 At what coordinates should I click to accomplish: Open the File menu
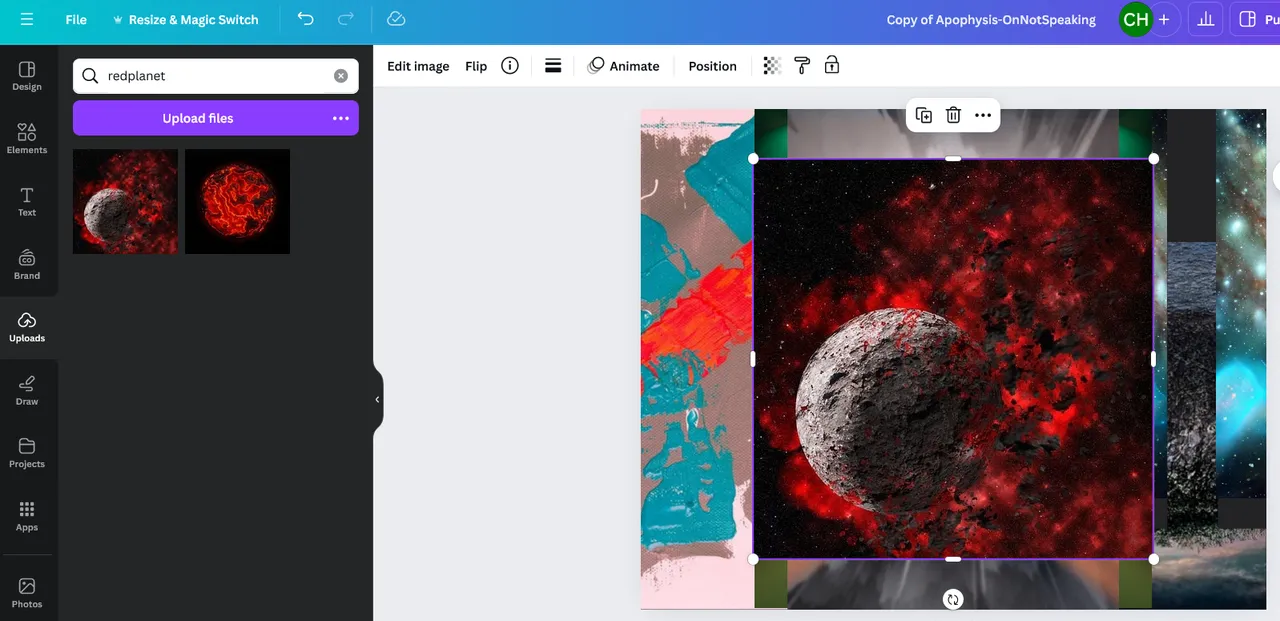point(76,20)
